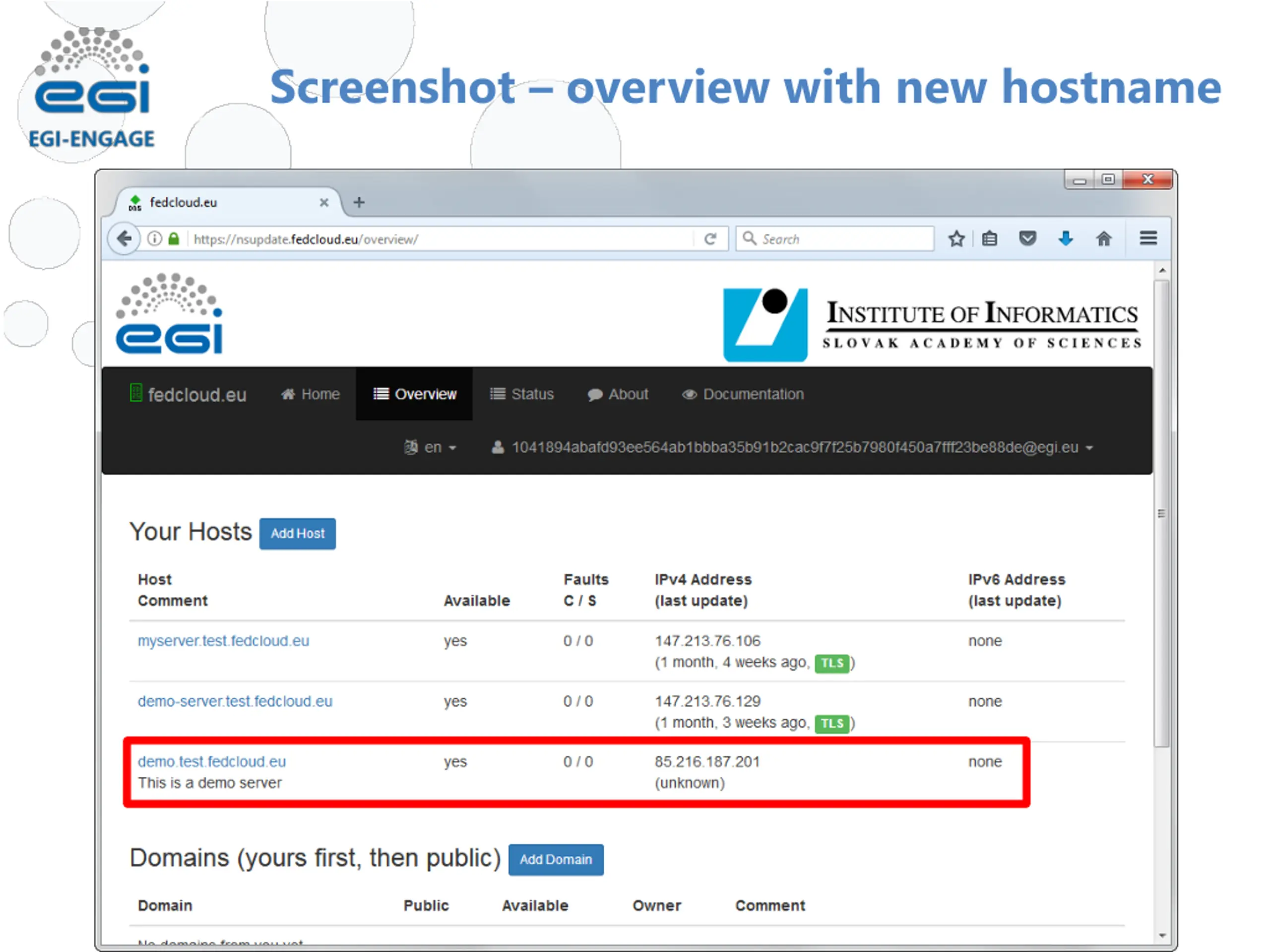This screenshot has height=952, width=1270.
Task: Open demo-server.test.fedcloud.eu host link
Action: [x=235, y=701]
